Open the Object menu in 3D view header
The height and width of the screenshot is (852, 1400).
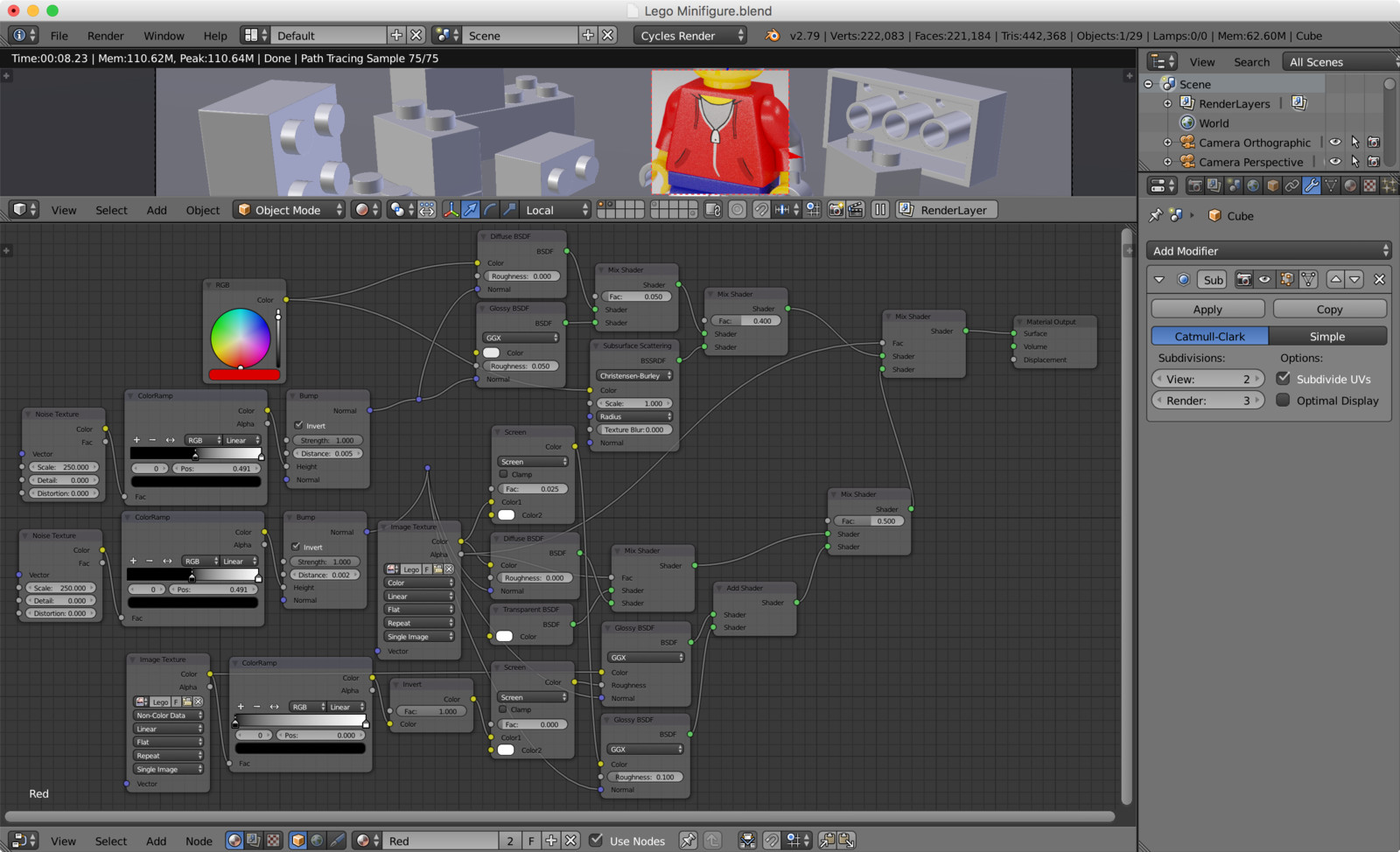coord(203,210)
